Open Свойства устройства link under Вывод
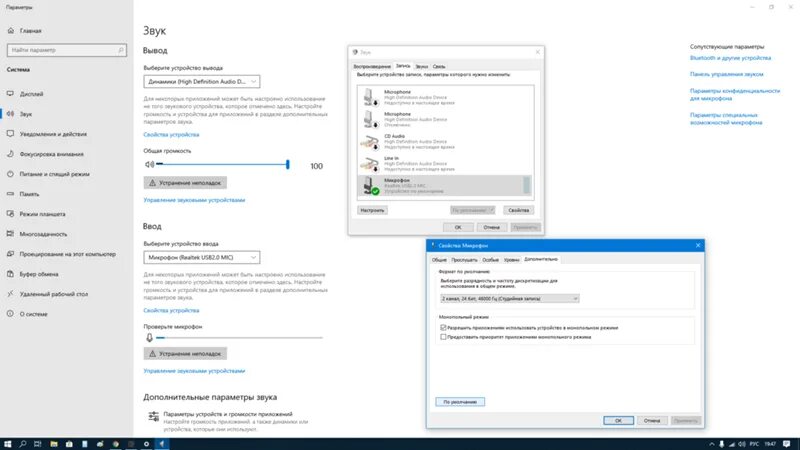800x450 pixels. [x=171, y=135]
